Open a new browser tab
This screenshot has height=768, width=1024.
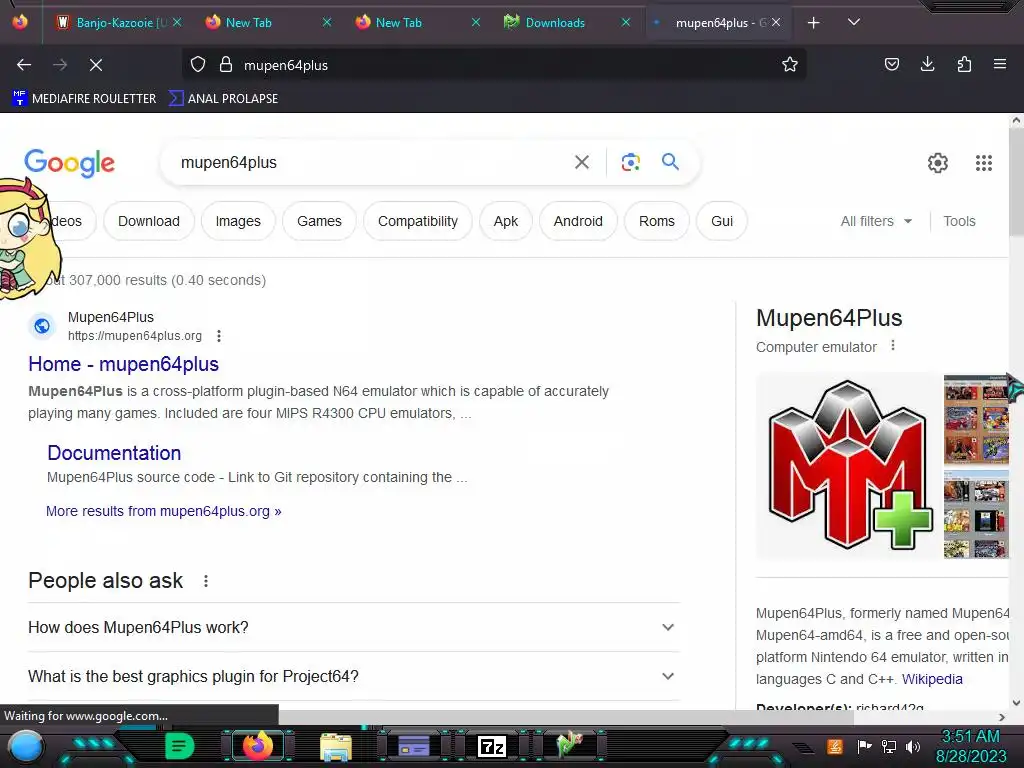814,23
